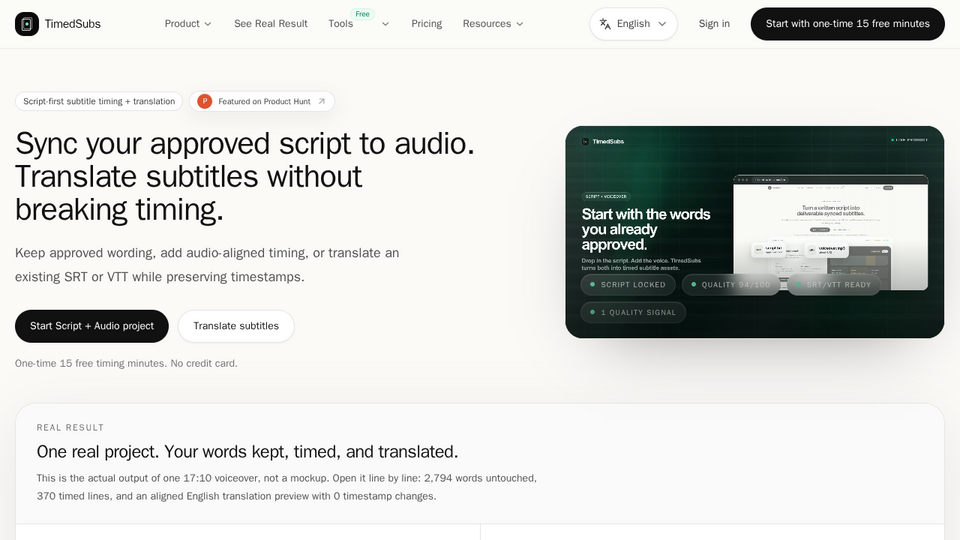The width and height of the screenshot is (960, 540).
Task: Click the 'One real project' heading
Action: 247,452
